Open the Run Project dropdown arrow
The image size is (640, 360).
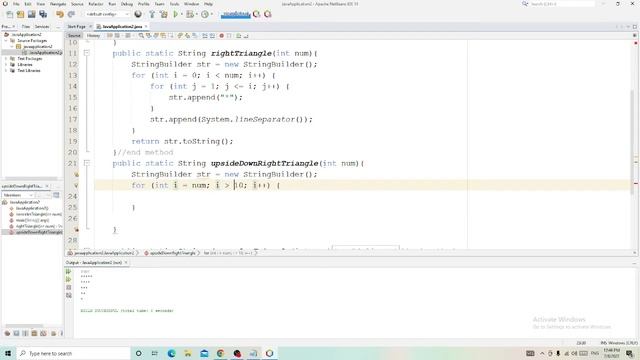(182, 14)
